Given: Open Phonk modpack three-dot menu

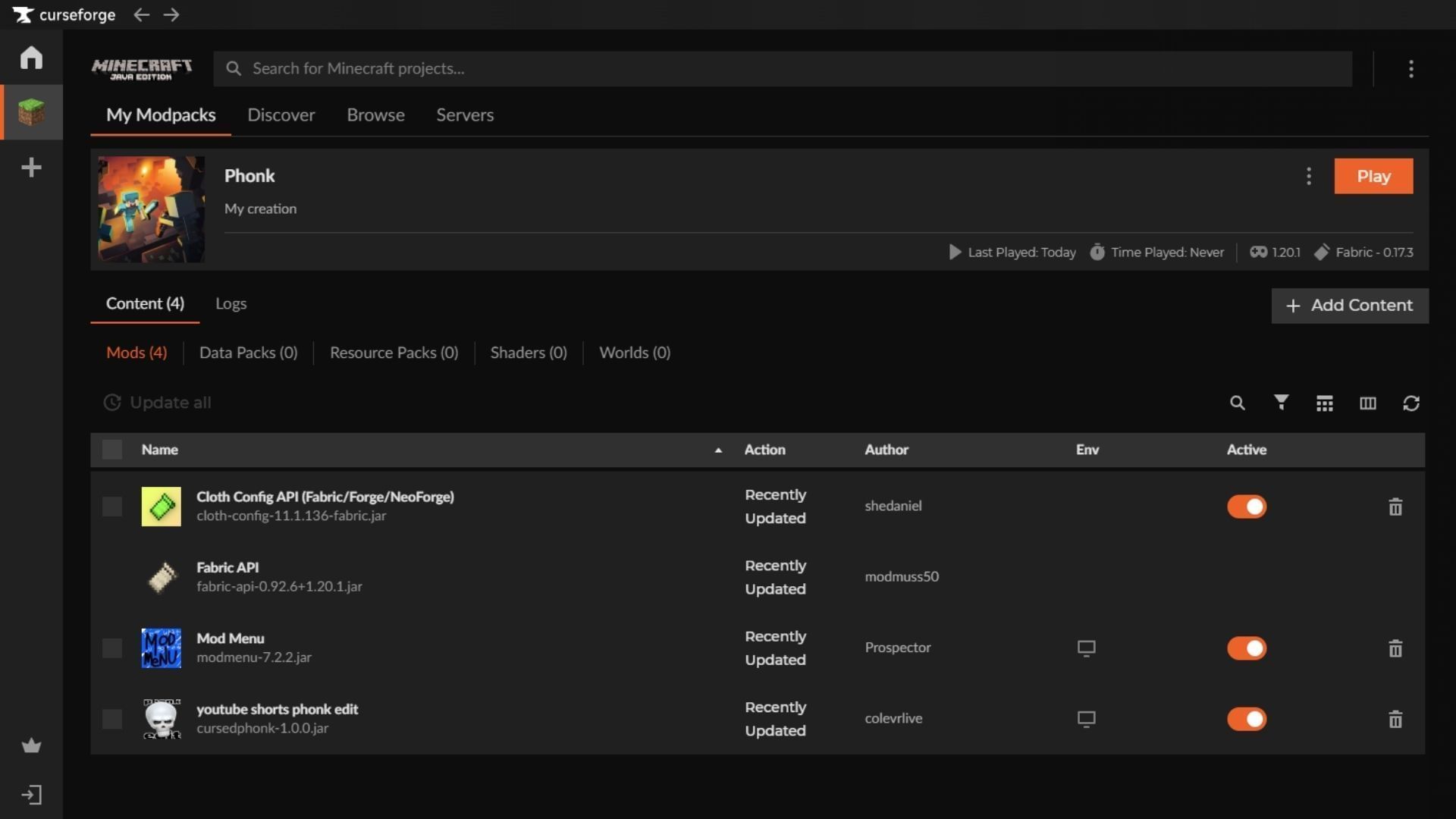Looking at the screenshot, I should (x=1308, y=176).
